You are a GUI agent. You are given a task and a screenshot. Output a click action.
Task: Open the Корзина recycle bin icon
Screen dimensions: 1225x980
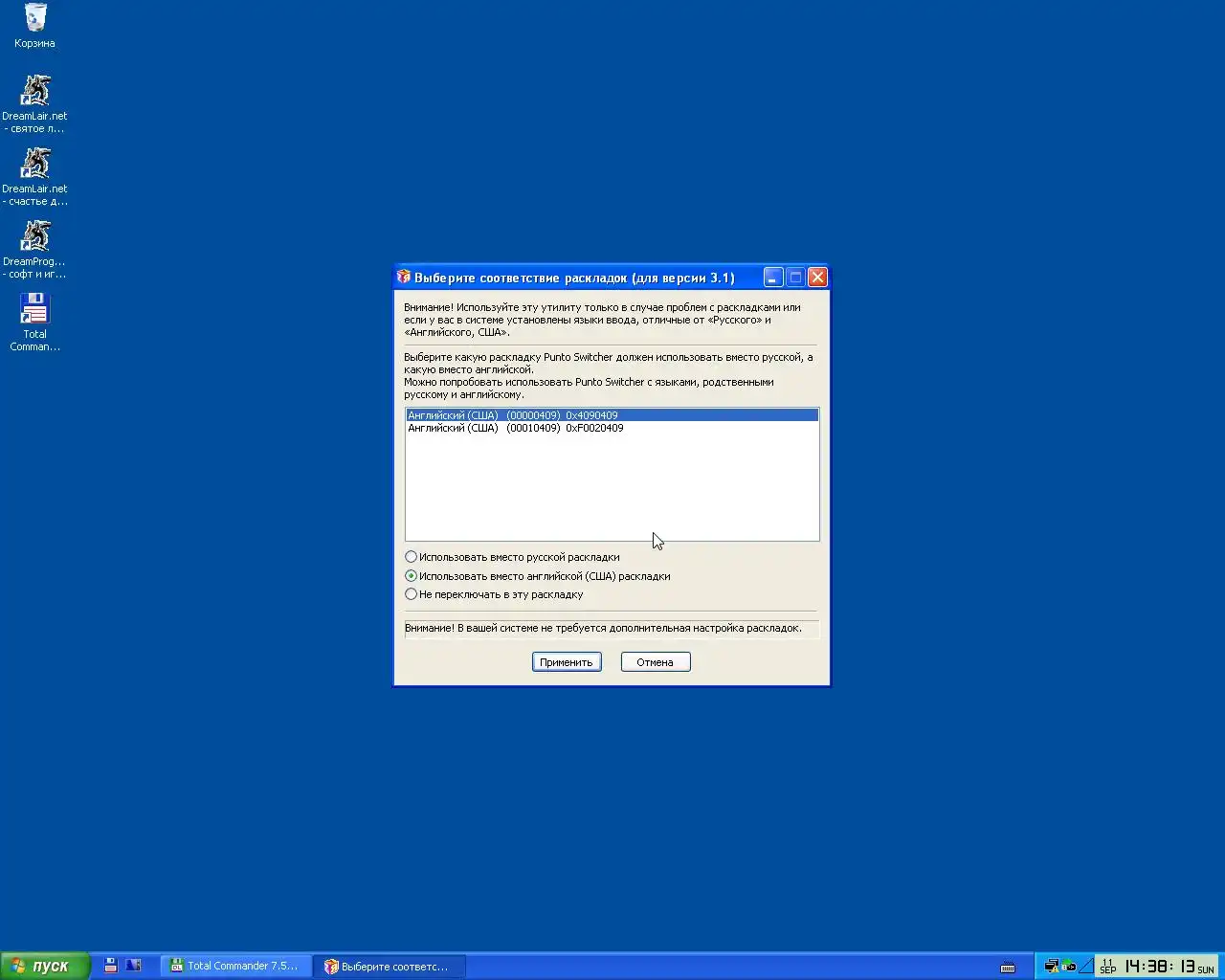[34, 26]
